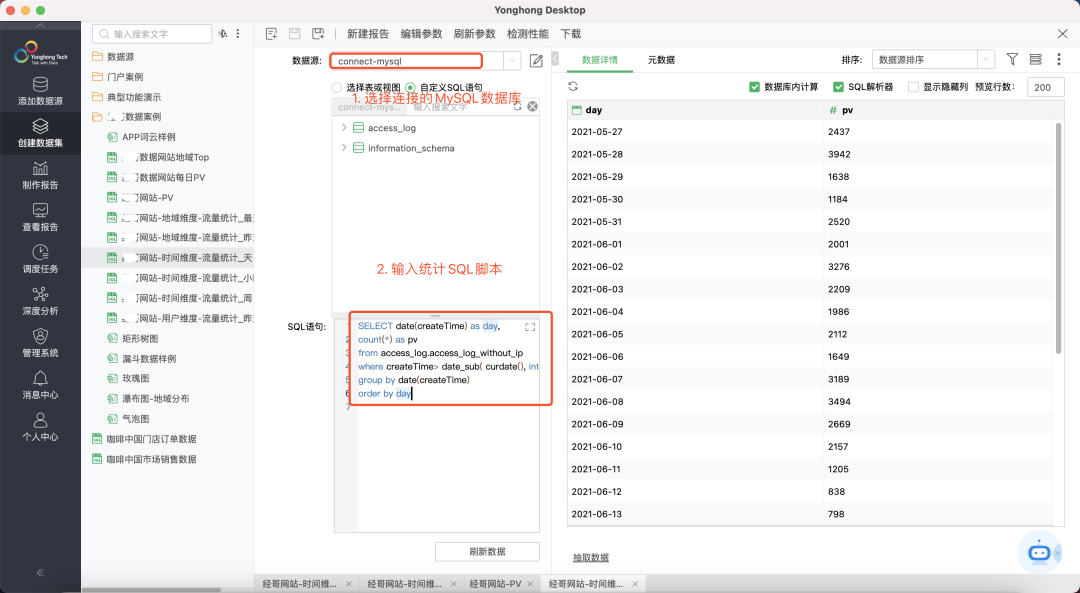This screenshot has height=593, width=1080.
Task: Click the new dataset toolbar icon
Action: pyautogui.click(x=271, y=34)
